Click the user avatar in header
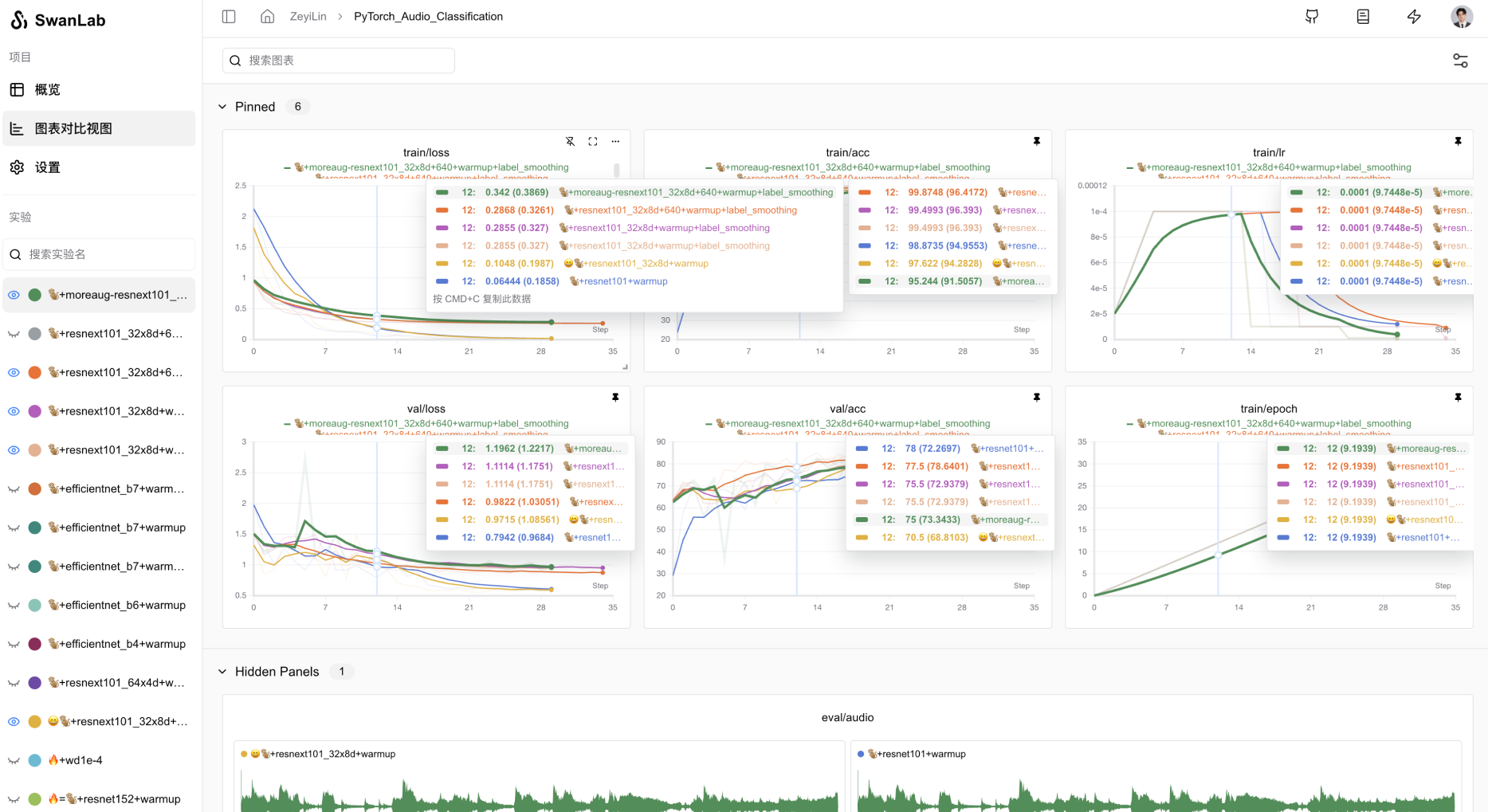 point(1461,17)
